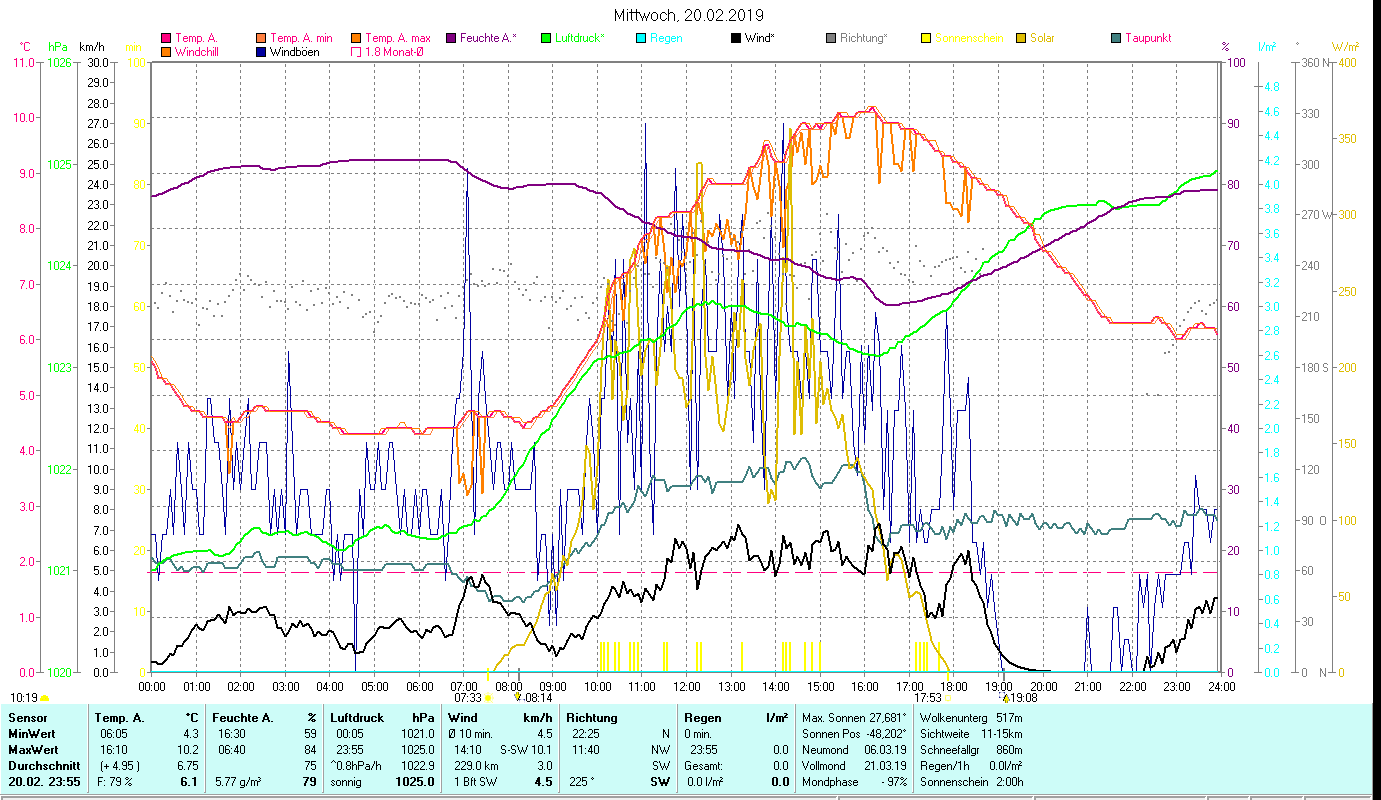This screenshot has width=1381, height=800.
Task: Click the '5.77 g/m³' humidity value
Action: pos(239,782)
